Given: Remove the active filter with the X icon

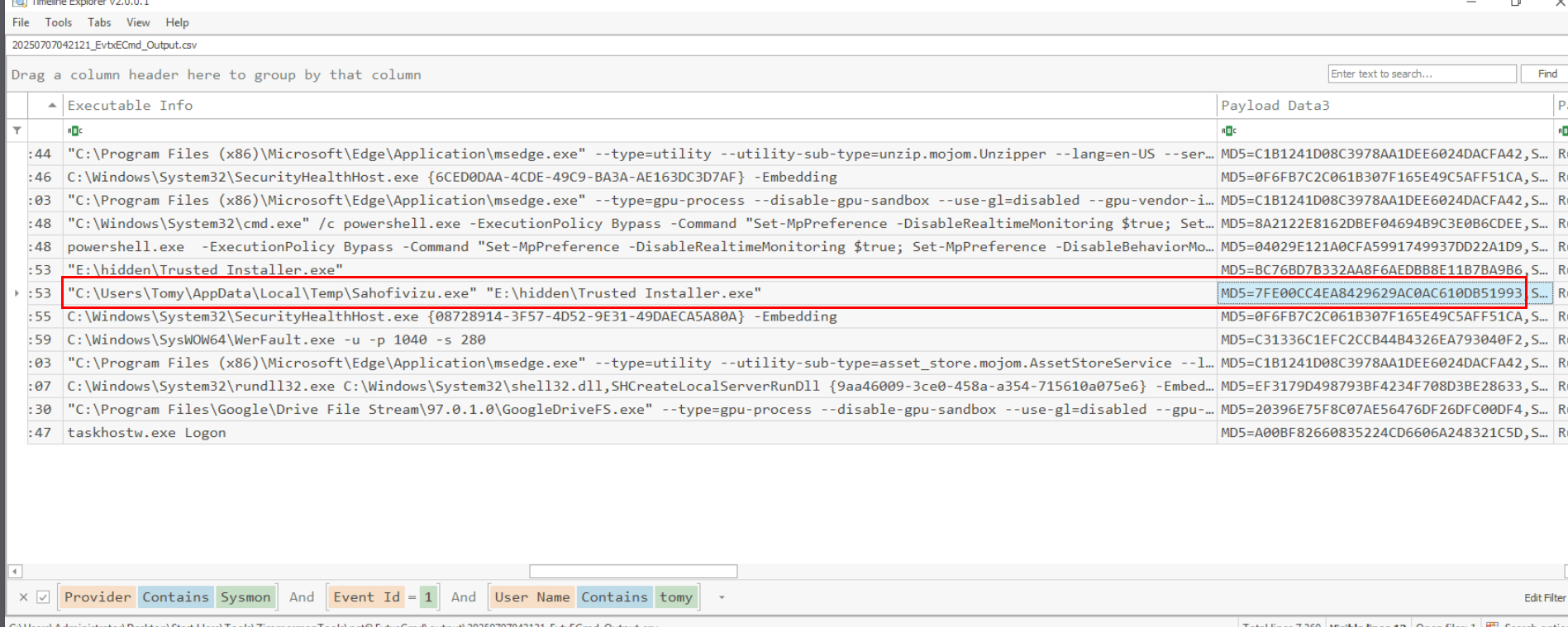Looking at the screenshot, I should tap(23, 597).
